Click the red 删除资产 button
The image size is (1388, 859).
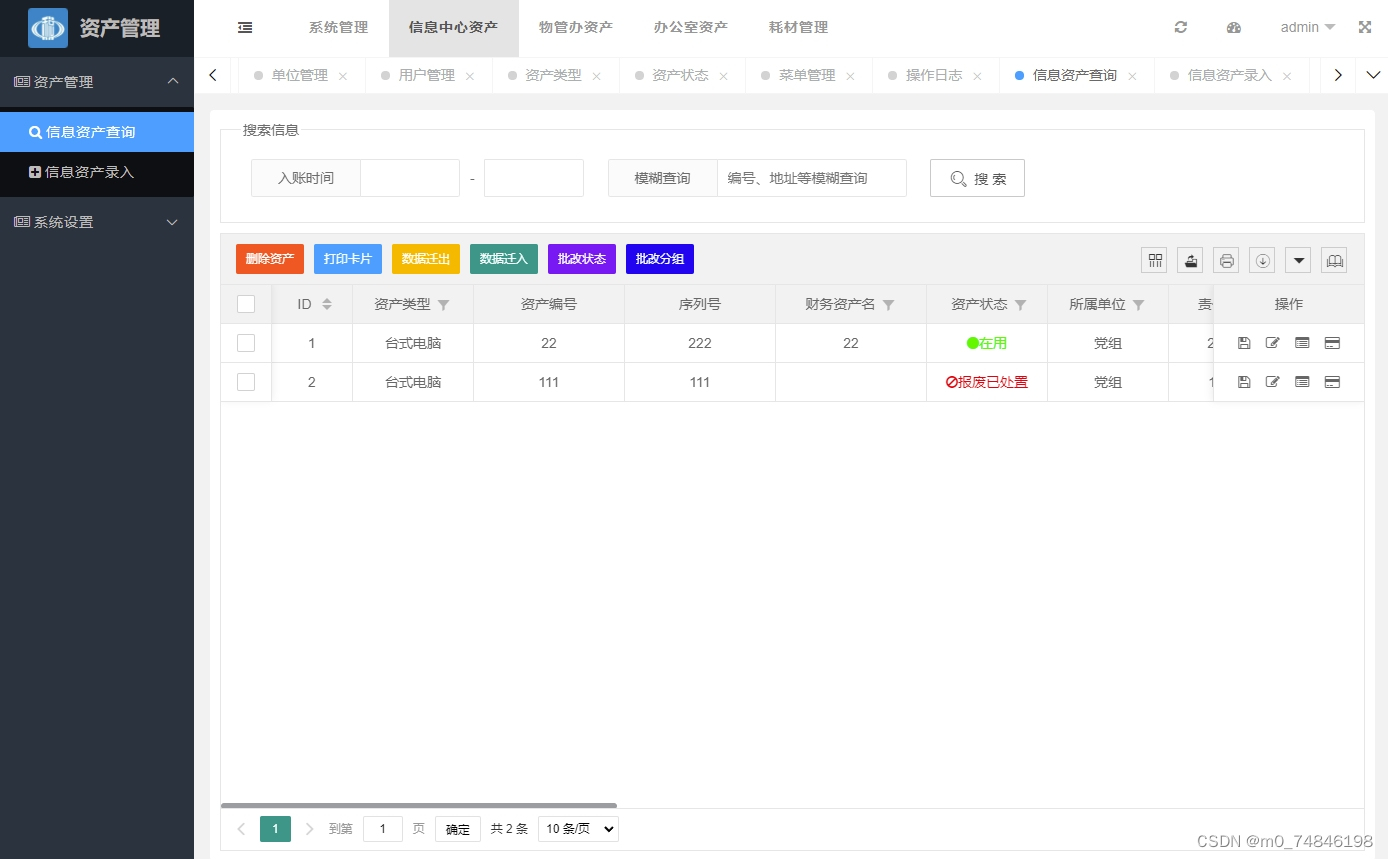pos(270,259)
